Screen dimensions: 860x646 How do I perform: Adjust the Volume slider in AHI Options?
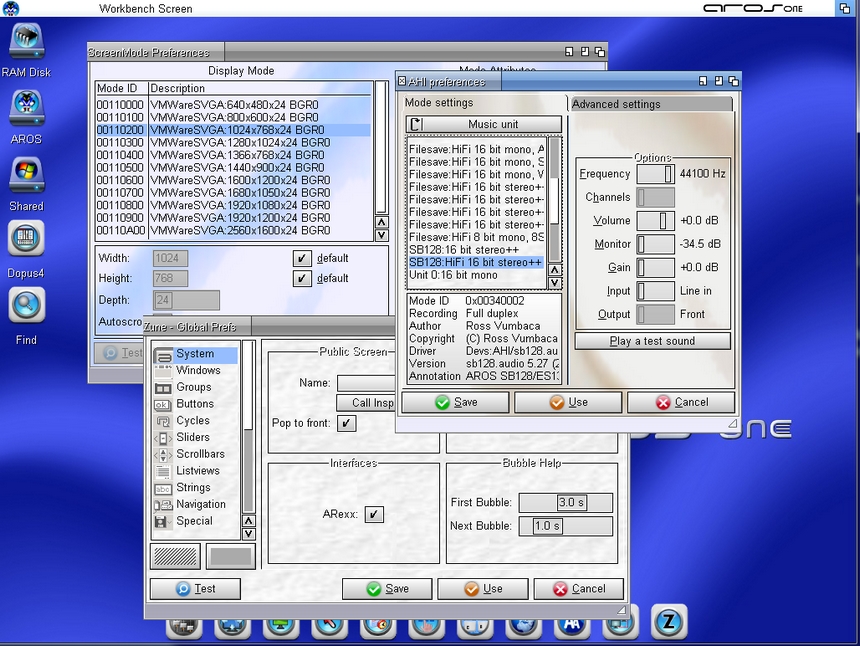coord(655,220)
